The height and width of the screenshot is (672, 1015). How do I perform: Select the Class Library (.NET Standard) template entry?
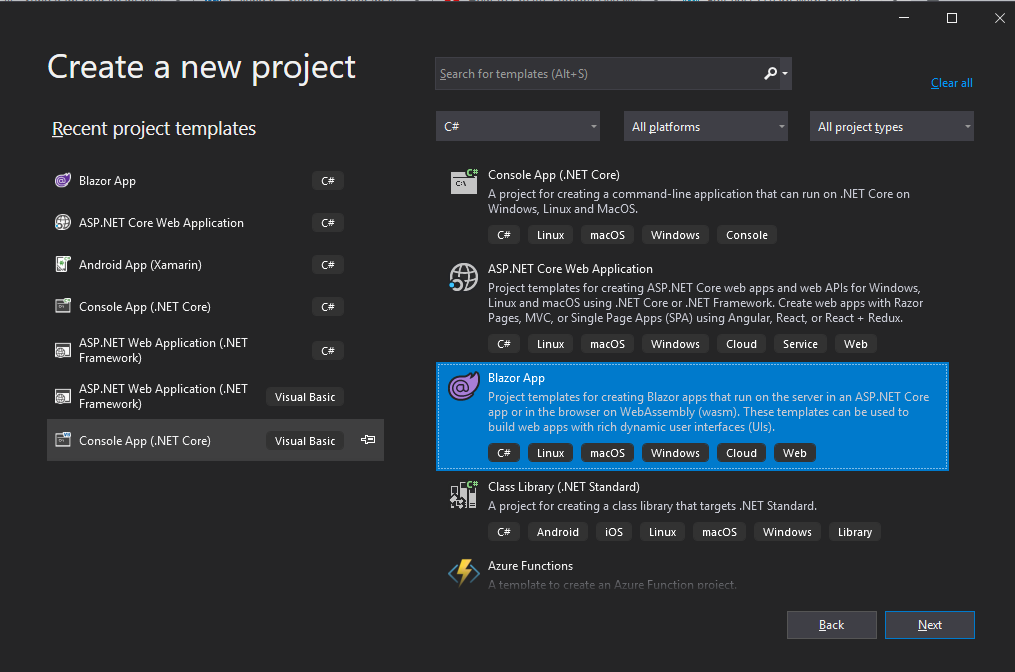(650, 495)
